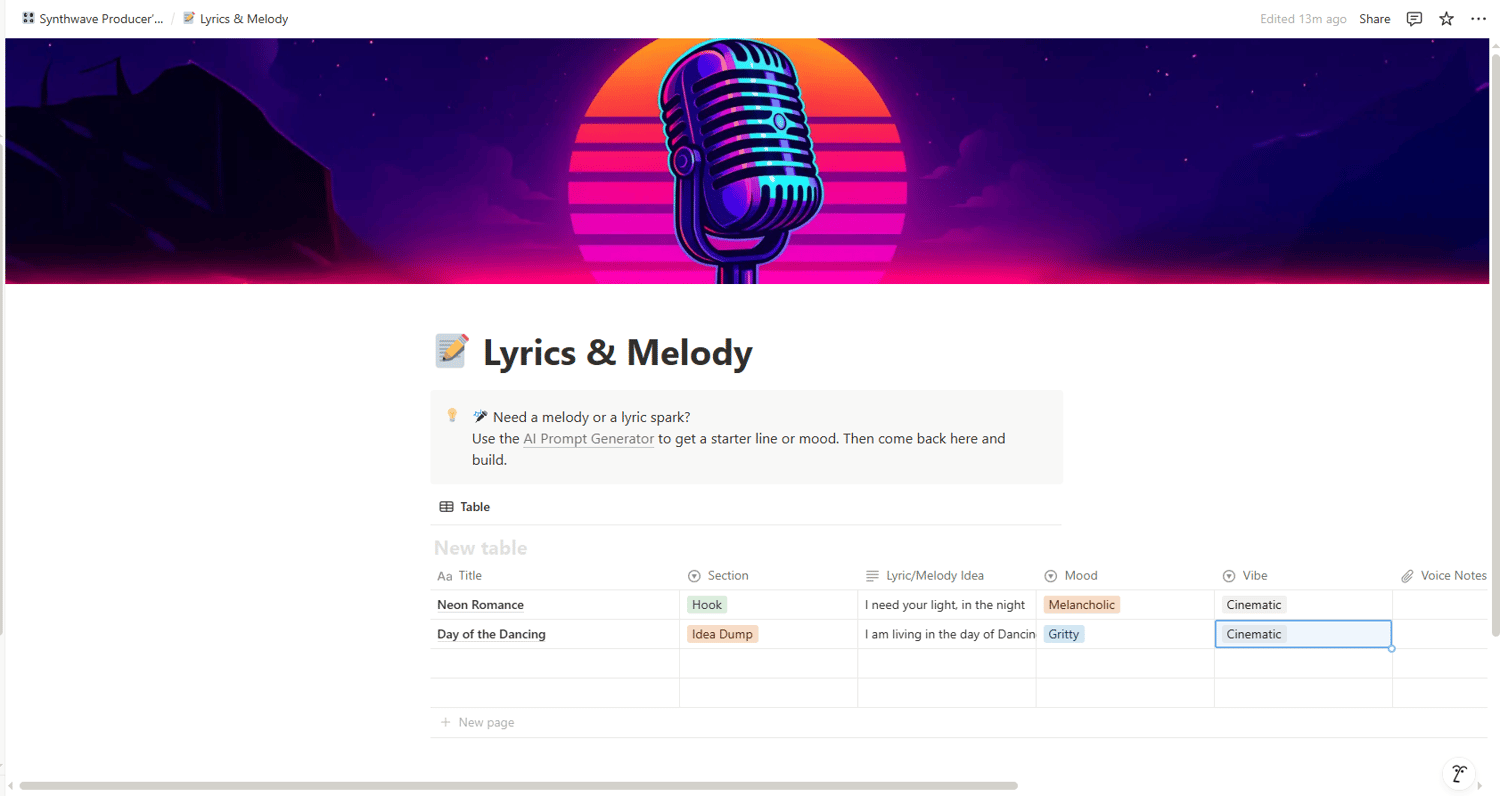Click the New table title placeholder
Screen dimensions: 1500x796
pyautogui.click(x=480, y=548)
